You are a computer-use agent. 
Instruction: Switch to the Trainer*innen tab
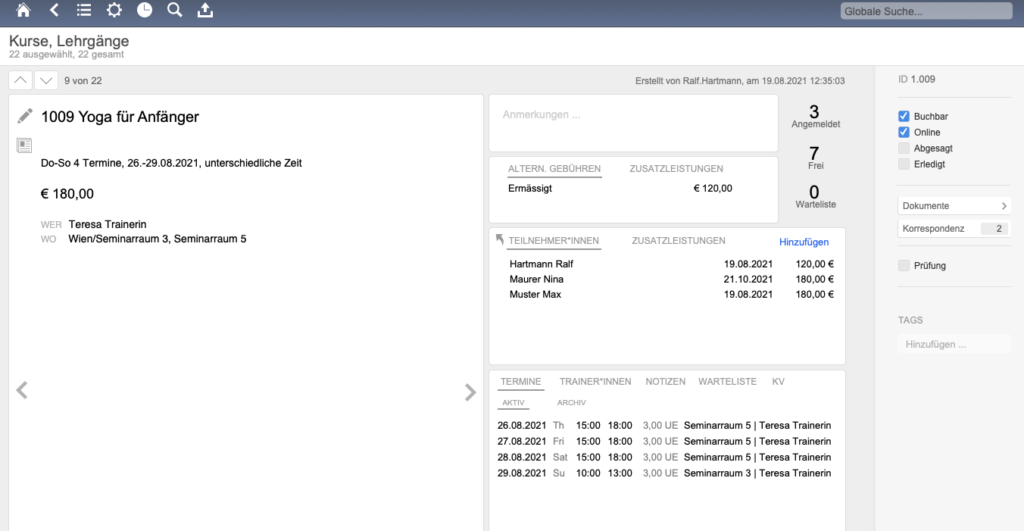pyautogui.click(x=595, y=382)
